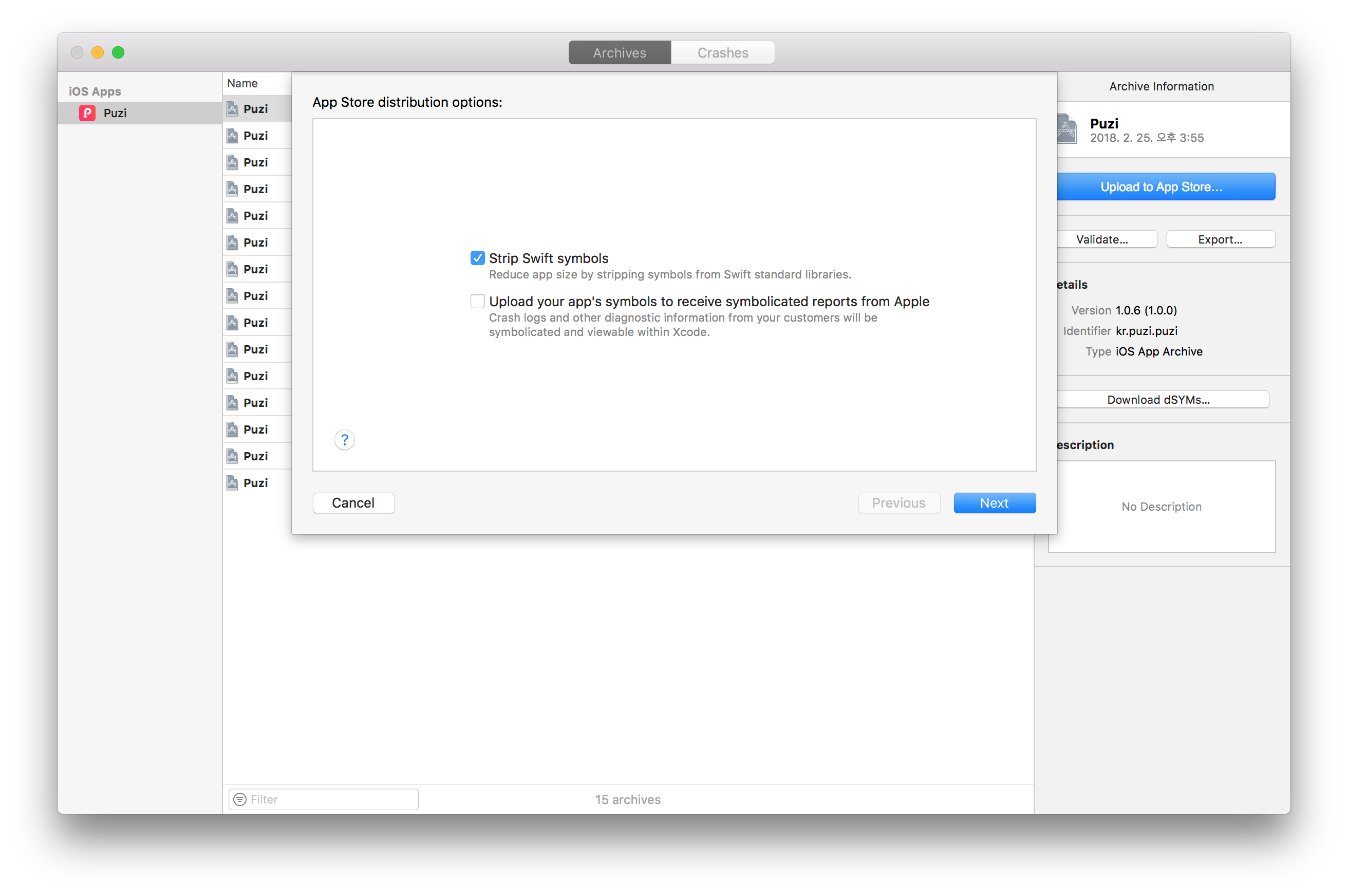Viewport: 1348px width, 896px height.
Task: Click the archive date 2018. 2. 25. text
Action: pyautogui.click(x=1146, y=138)
